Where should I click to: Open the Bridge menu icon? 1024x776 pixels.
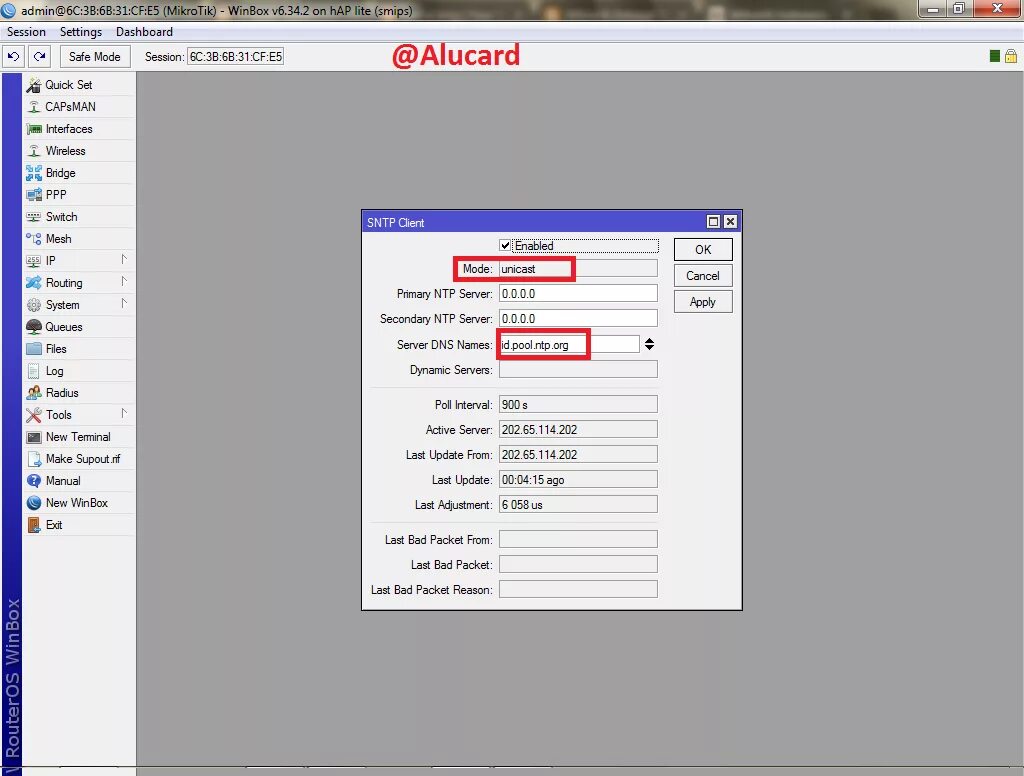tap(33, 173)
